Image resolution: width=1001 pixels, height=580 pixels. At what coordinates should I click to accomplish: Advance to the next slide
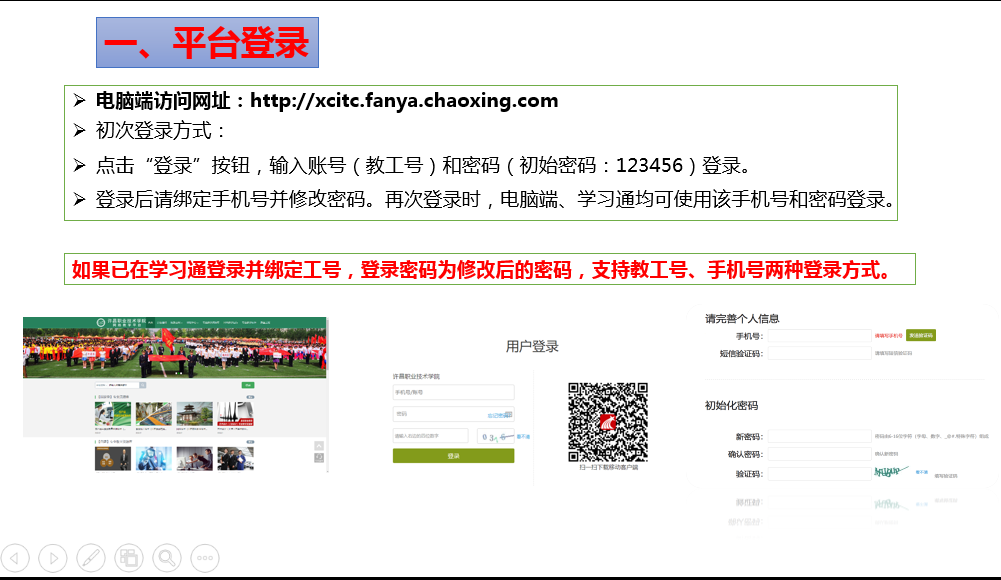[53, 558]
